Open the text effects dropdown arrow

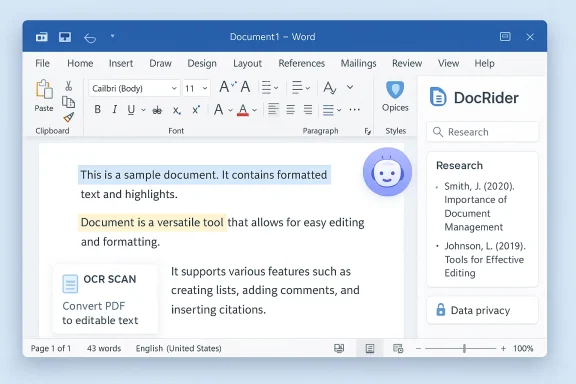coord(230,110)
